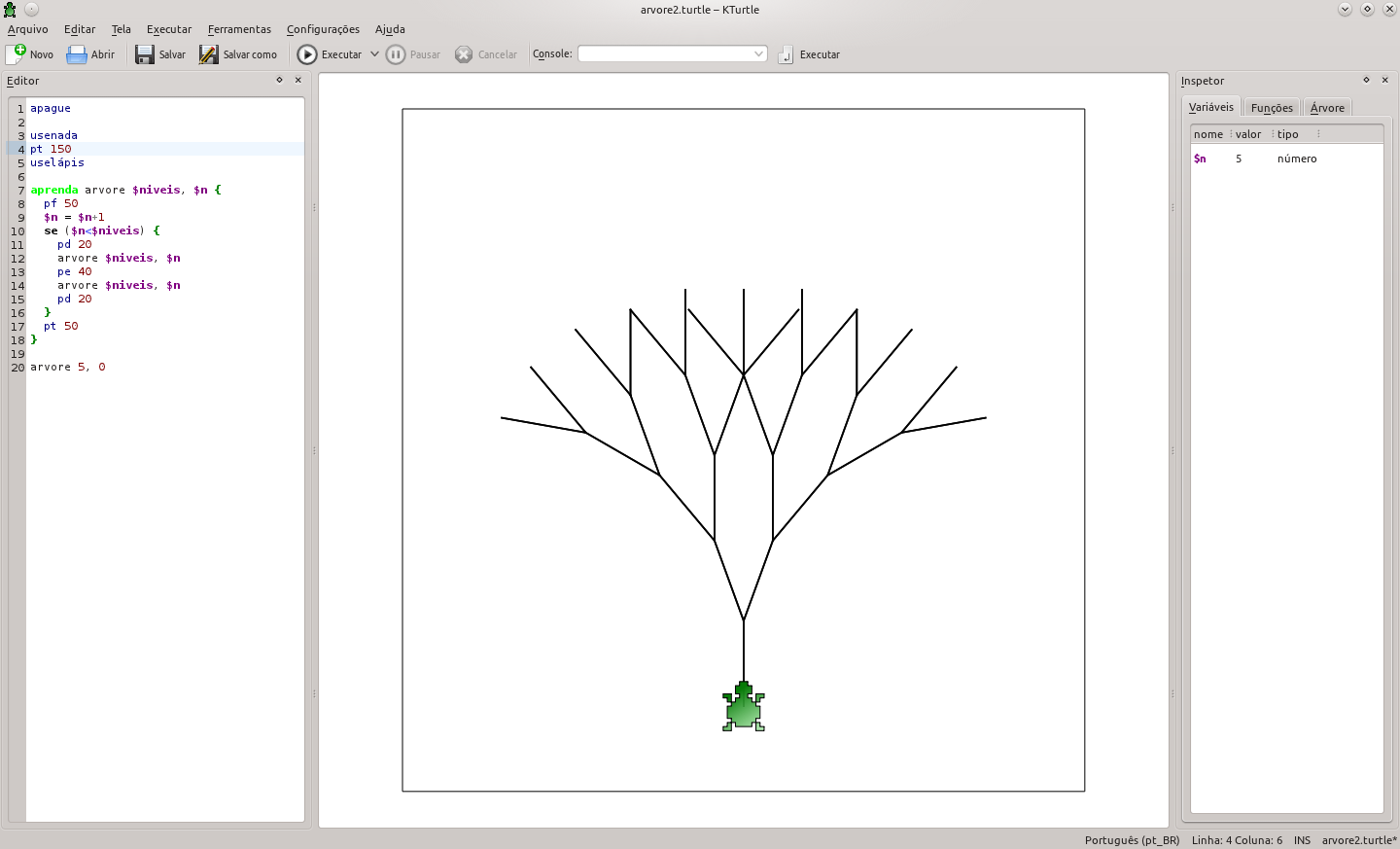The width and height of the screenshot is (1400, 849).
Task: Select the $n variable row
Action: click(1286, 159)
